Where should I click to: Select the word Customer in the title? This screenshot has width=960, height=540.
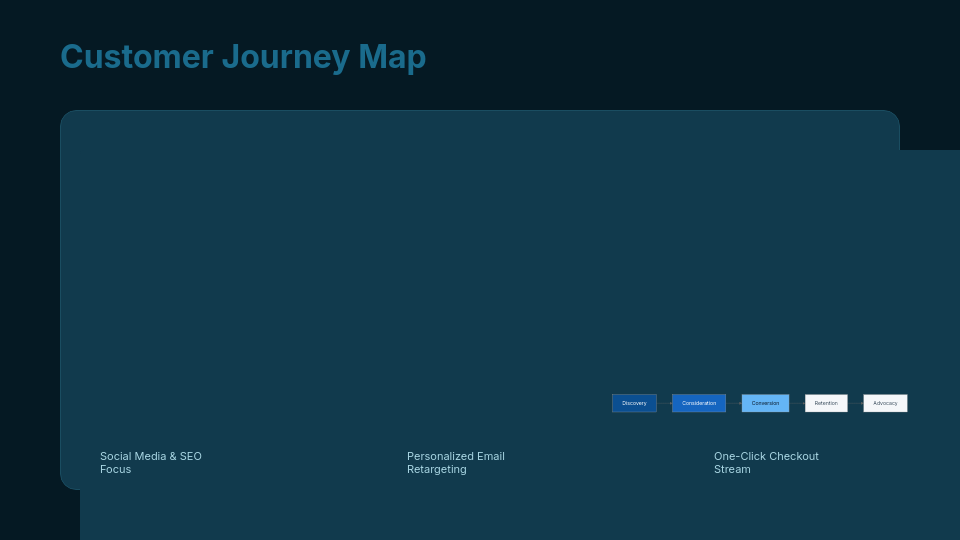click(x=137, y=57)
